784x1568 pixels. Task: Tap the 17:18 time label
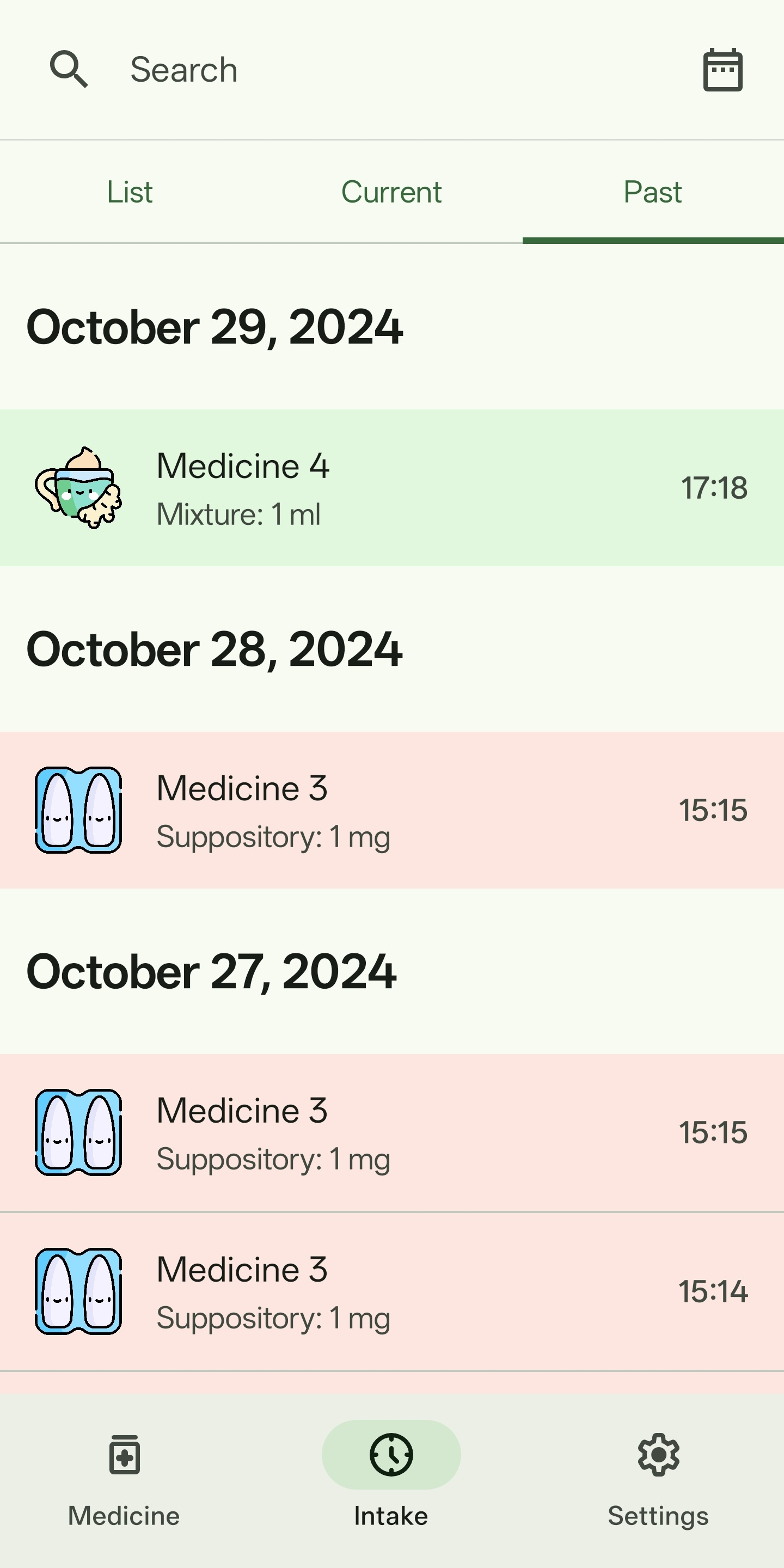tap(714, 488)
